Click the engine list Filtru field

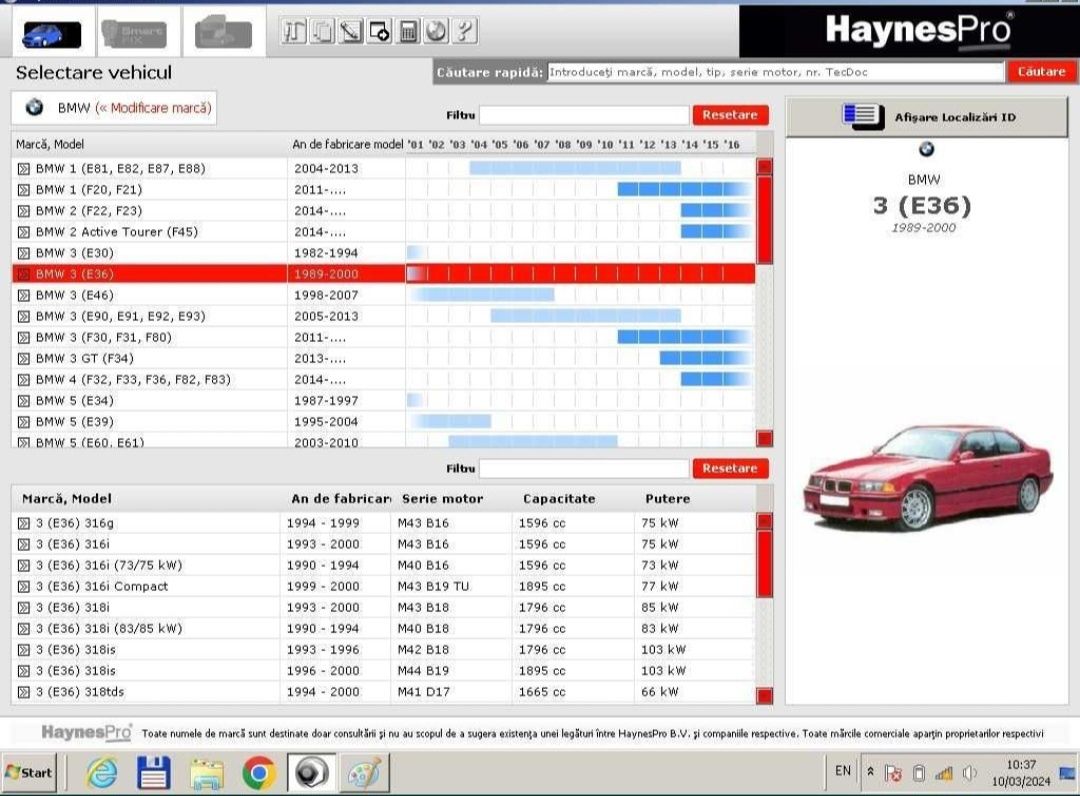click(x=584, y=468)
